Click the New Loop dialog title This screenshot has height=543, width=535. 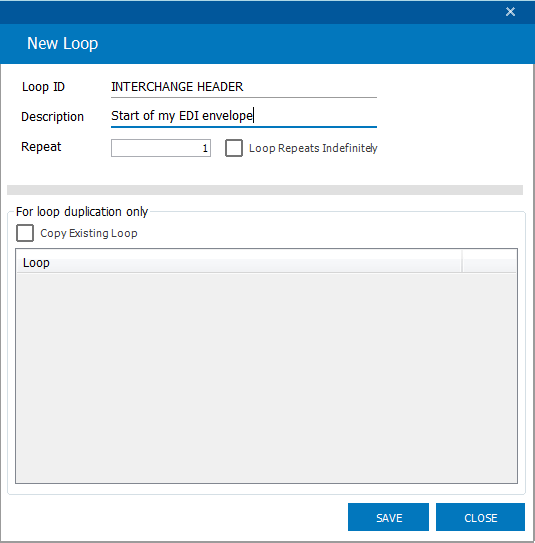pos(63,44)
